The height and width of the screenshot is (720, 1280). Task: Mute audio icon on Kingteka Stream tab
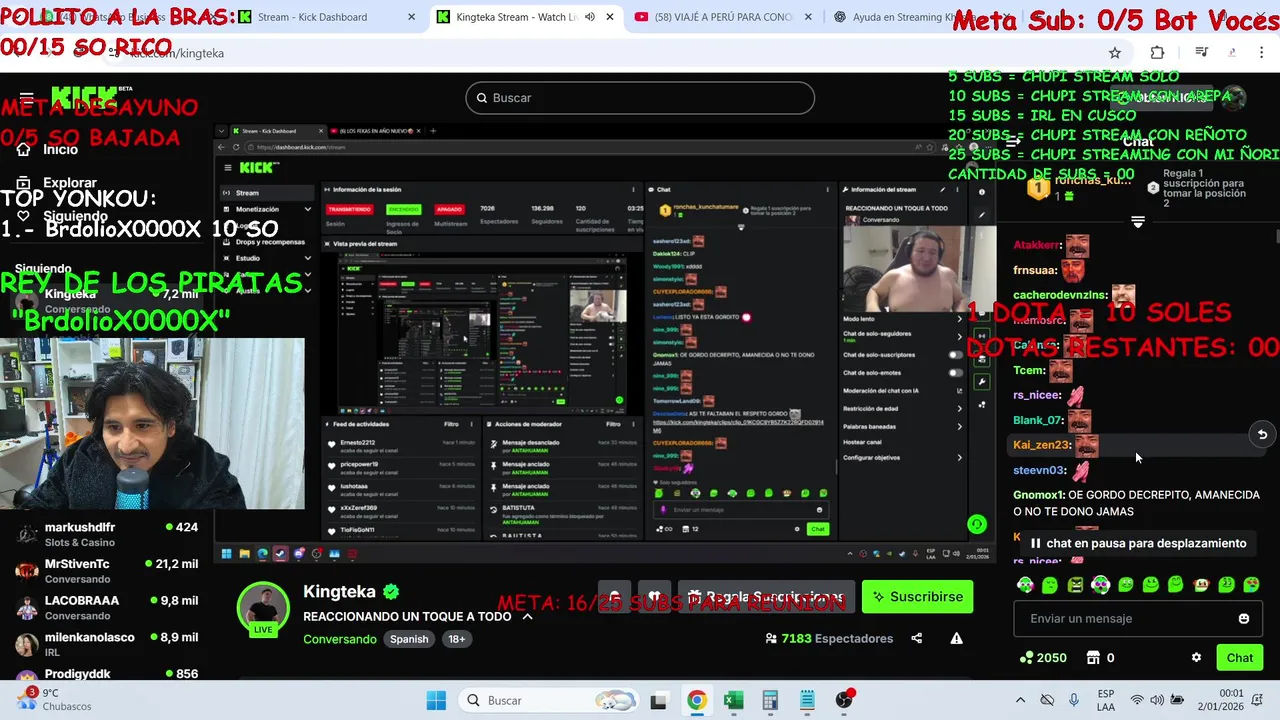(x=589, y=17)
